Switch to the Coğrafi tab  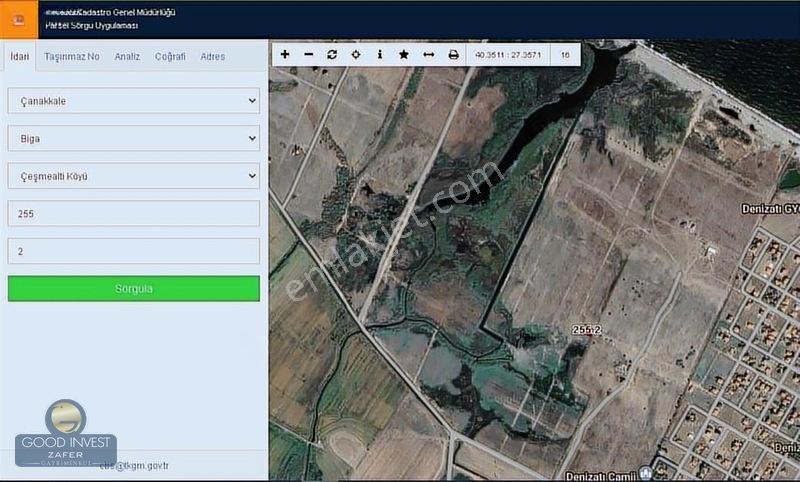click(x=170, y=57)
